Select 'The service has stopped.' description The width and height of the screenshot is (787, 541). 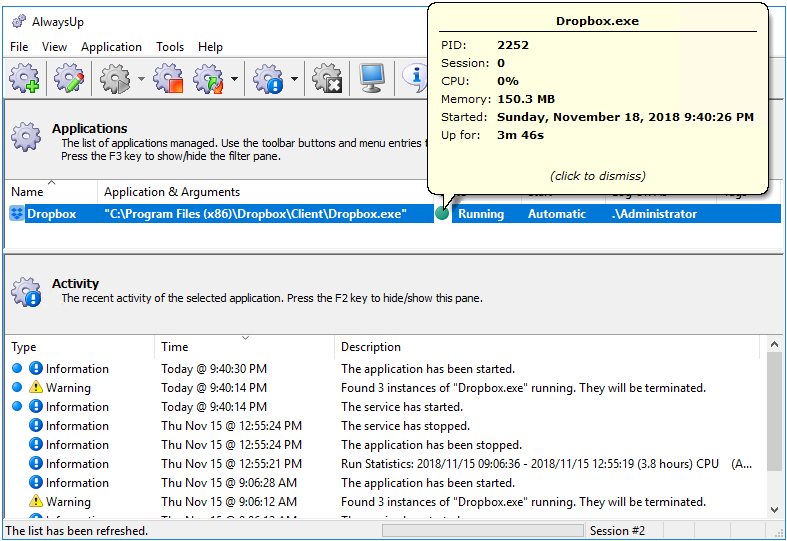point(405,426)
